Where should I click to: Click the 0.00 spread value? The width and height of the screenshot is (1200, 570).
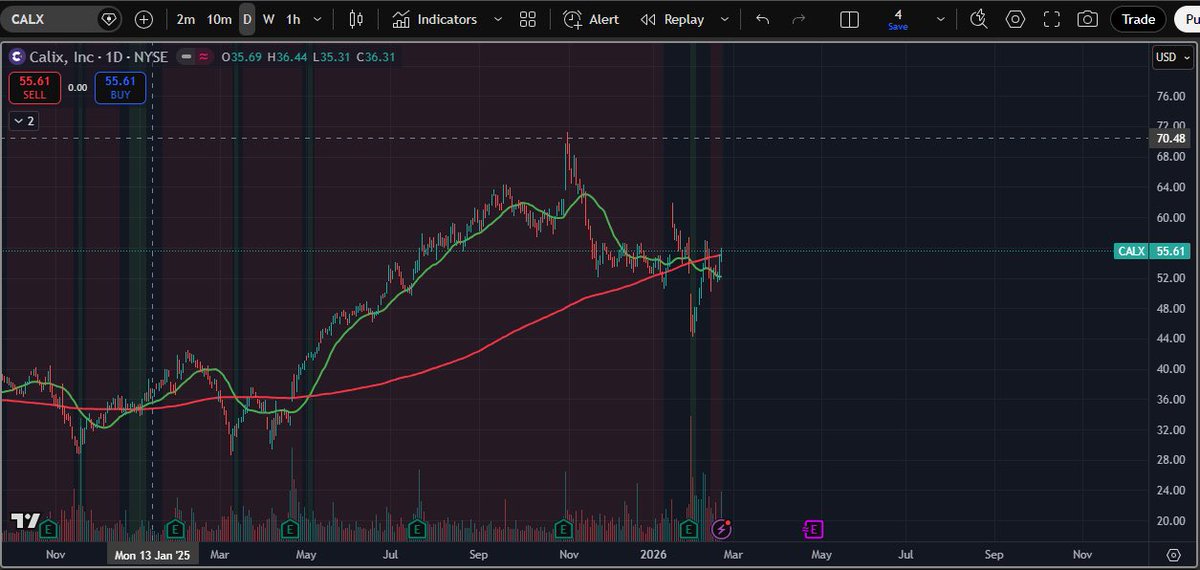(78, 88)
